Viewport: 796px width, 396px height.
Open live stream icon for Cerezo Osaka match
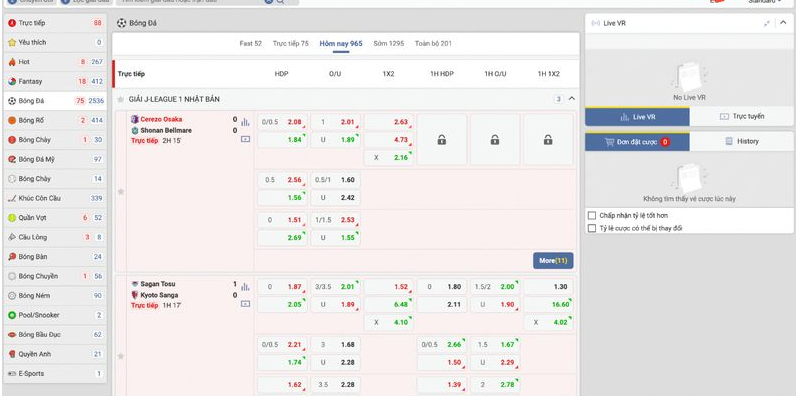[x=245, y=139]
